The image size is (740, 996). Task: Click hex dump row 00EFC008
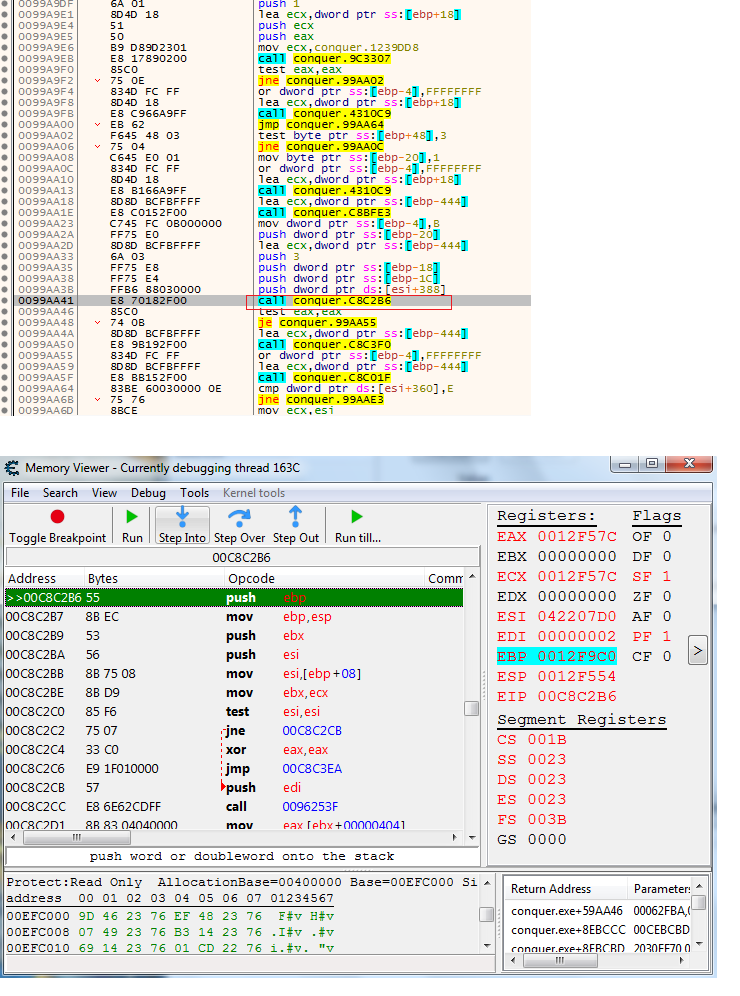pyautogui.click(x=170, y=932)
